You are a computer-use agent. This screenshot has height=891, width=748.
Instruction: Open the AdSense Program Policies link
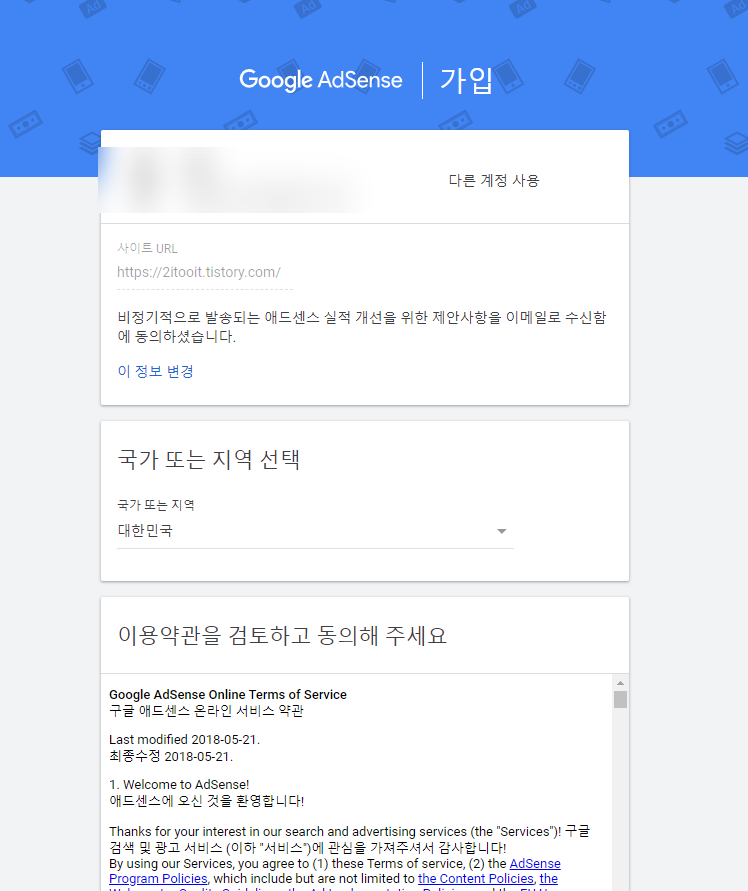click(334, 871)
